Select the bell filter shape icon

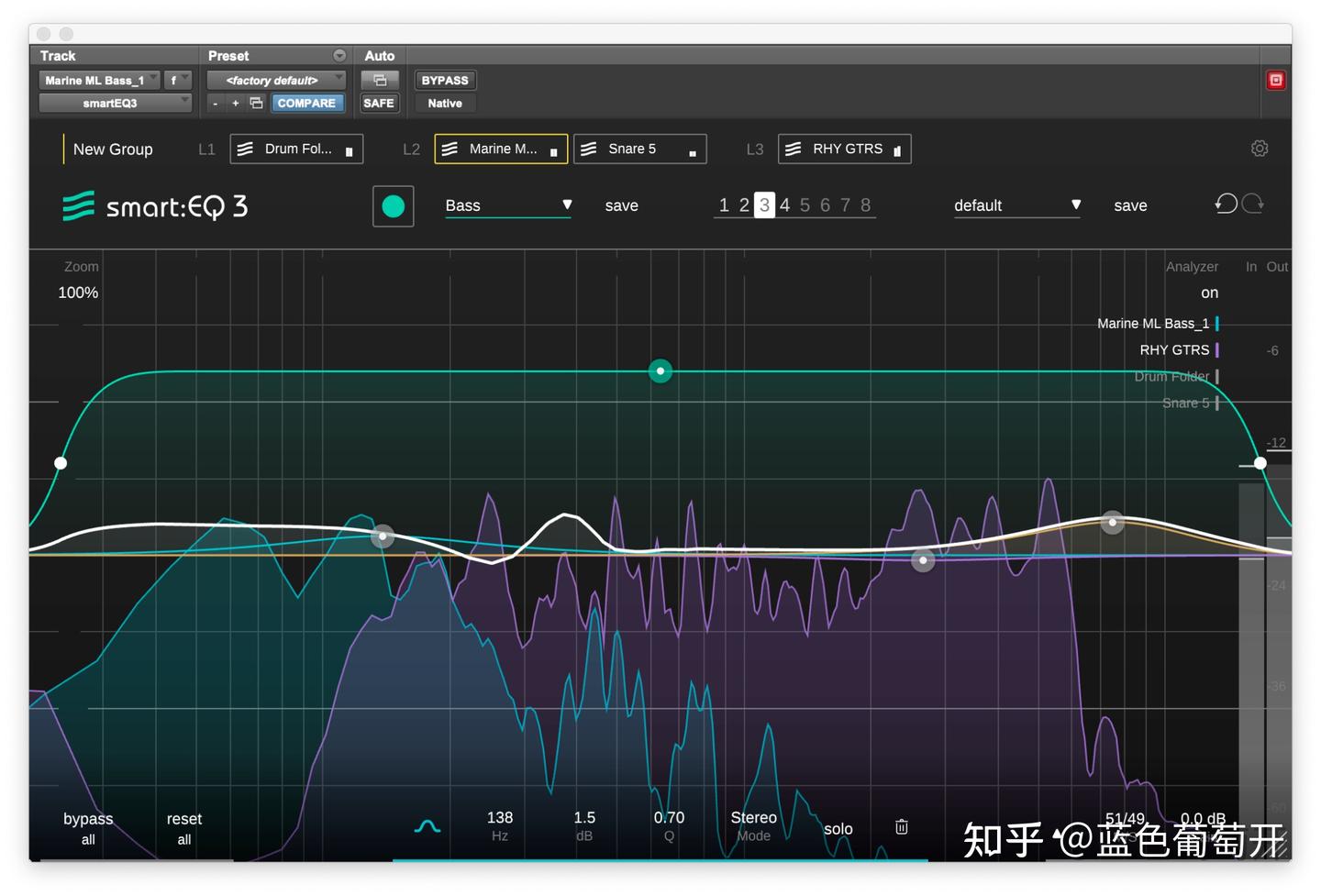[x=427, y=826]
